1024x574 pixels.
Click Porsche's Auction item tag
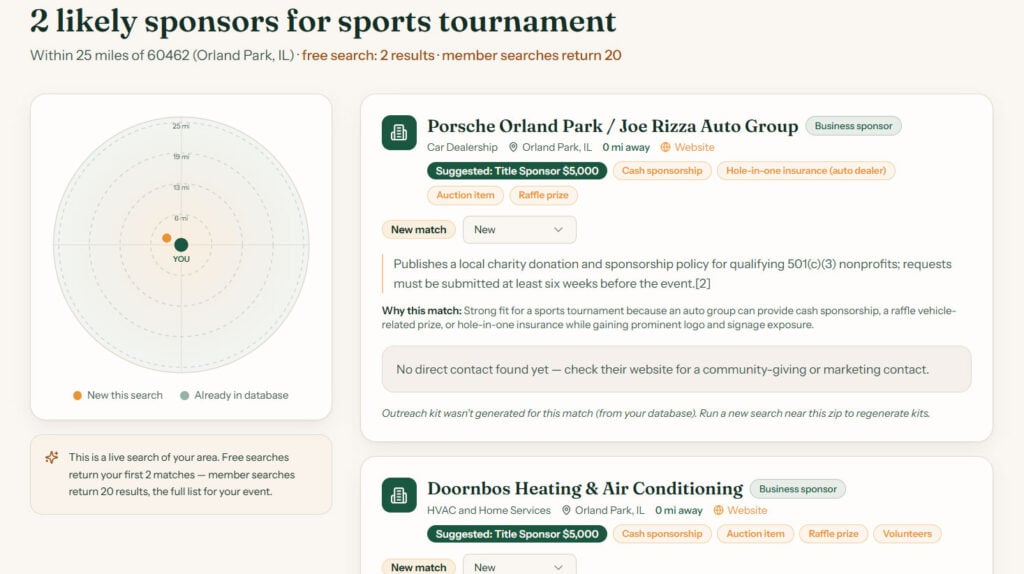point(465,195)
